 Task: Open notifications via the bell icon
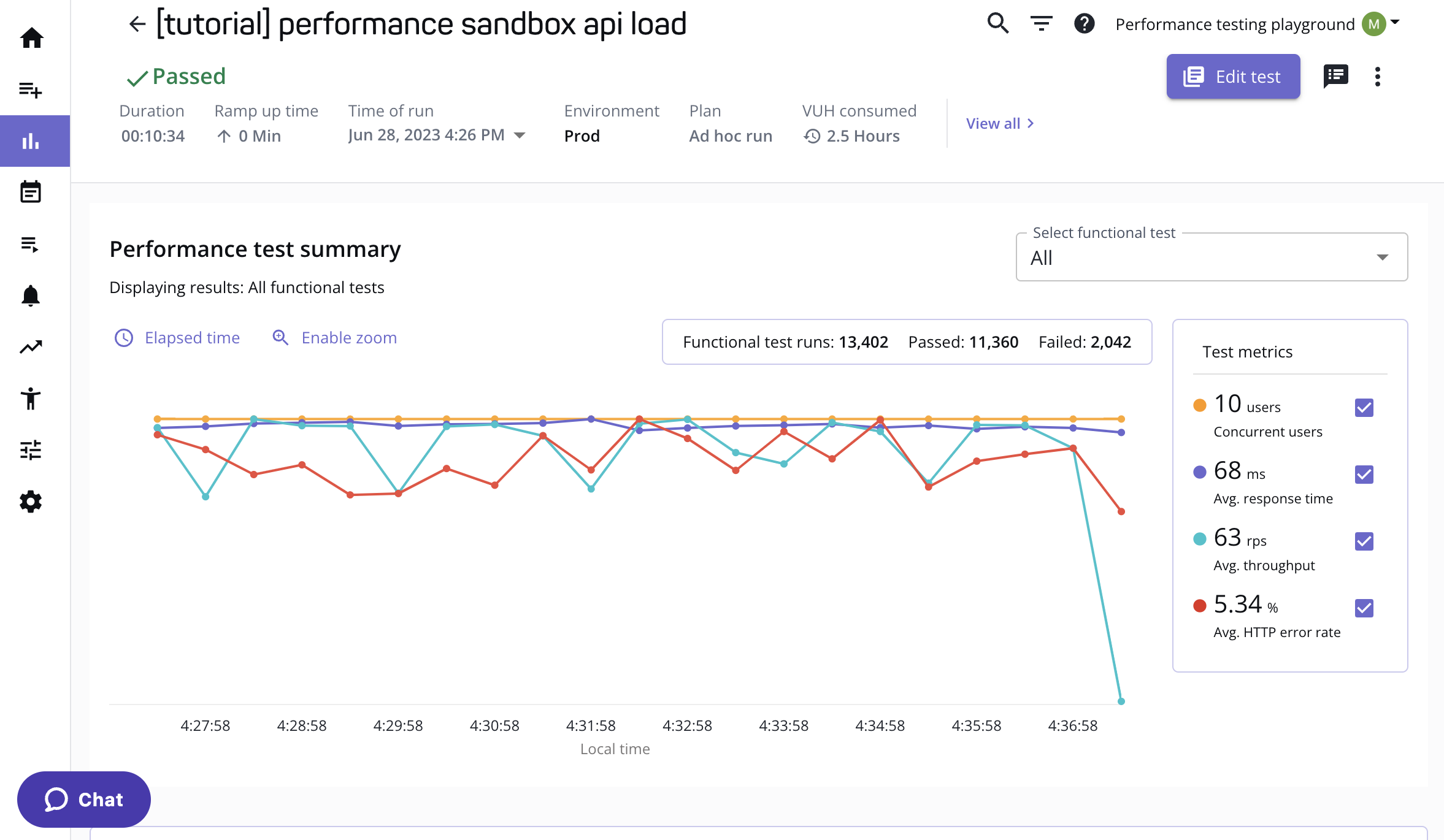pos(30,296)
